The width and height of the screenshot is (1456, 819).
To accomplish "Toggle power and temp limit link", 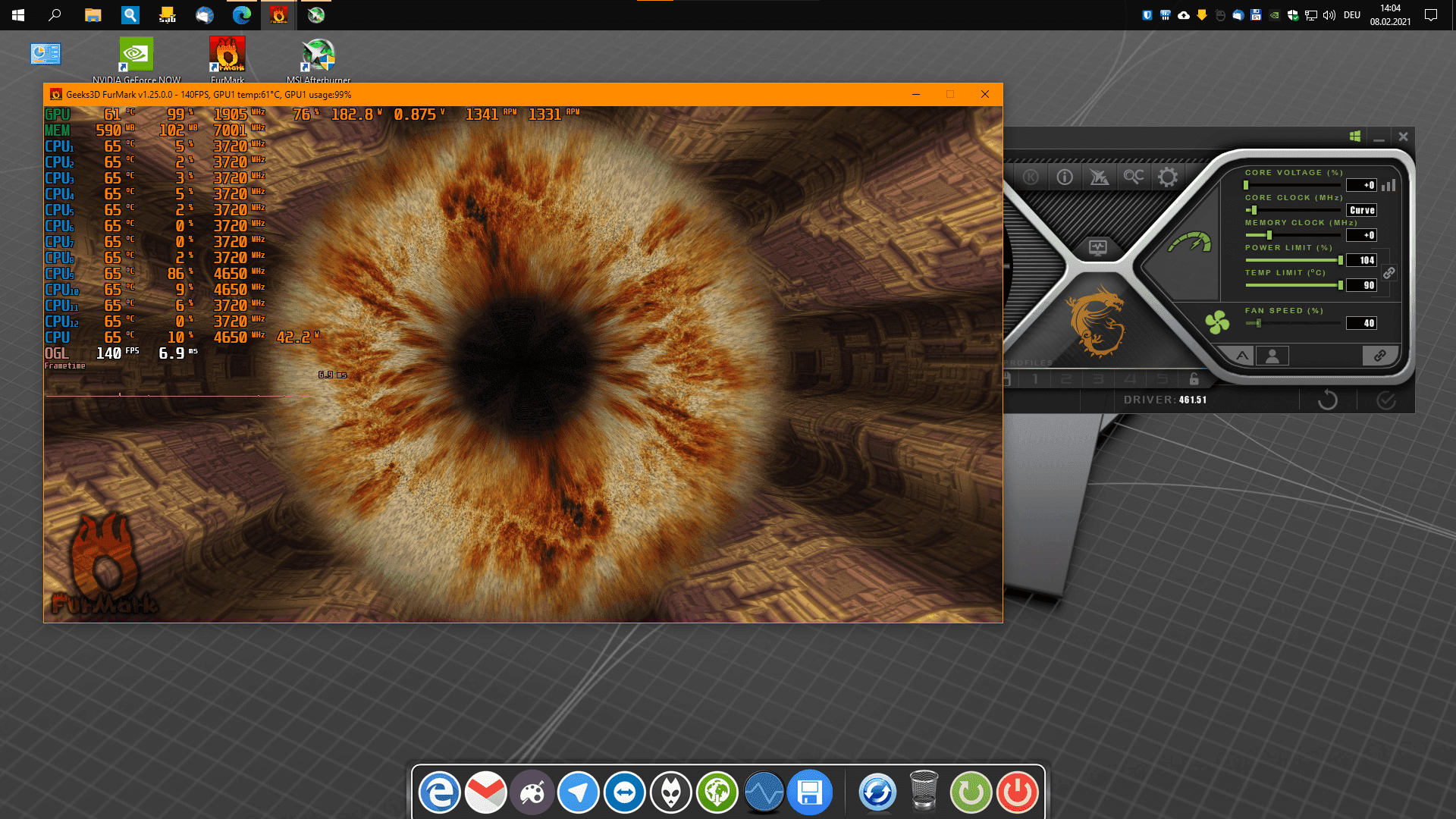I will 1389,272.
